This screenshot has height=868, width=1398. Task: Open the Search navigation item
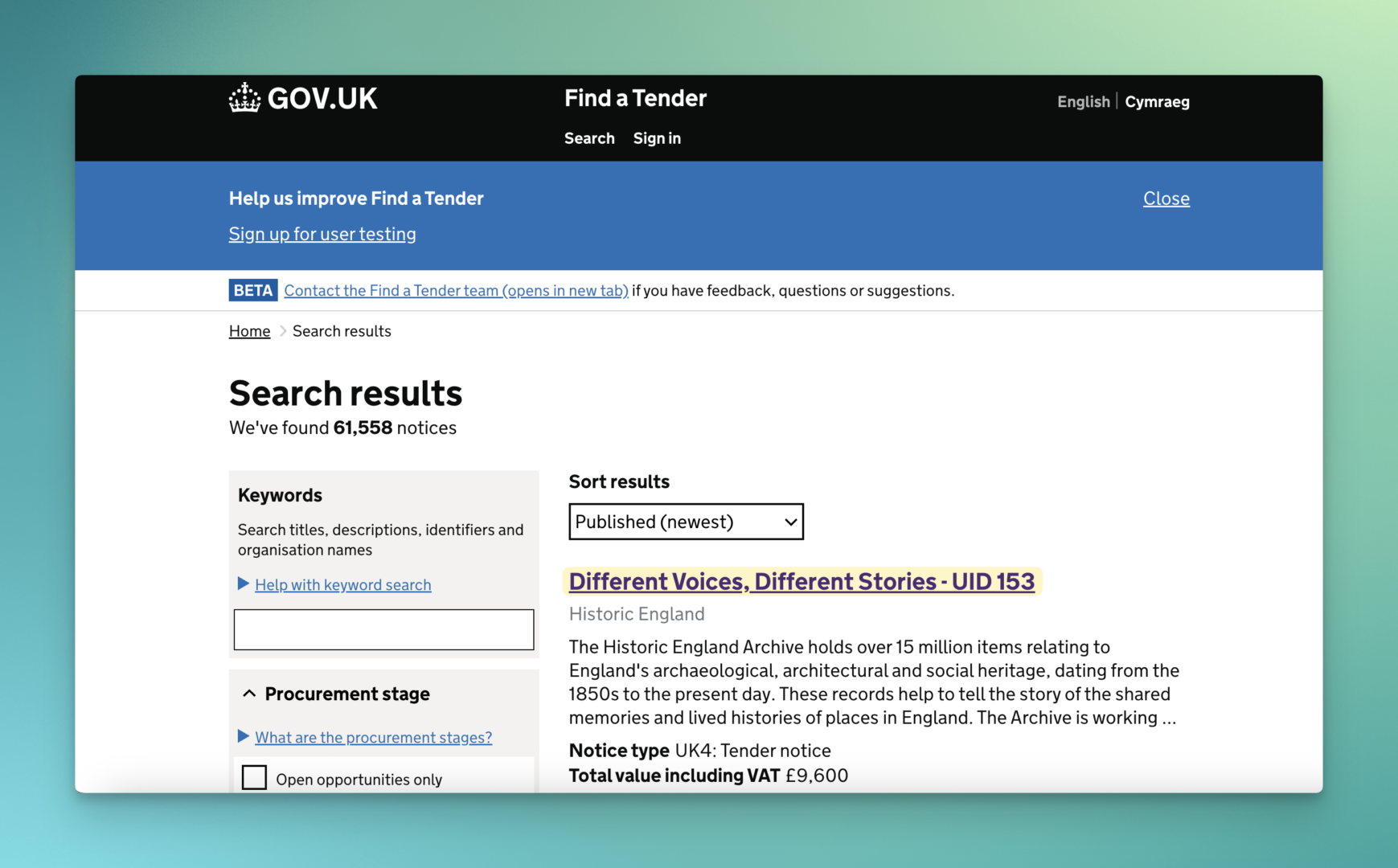click(589, 138)
